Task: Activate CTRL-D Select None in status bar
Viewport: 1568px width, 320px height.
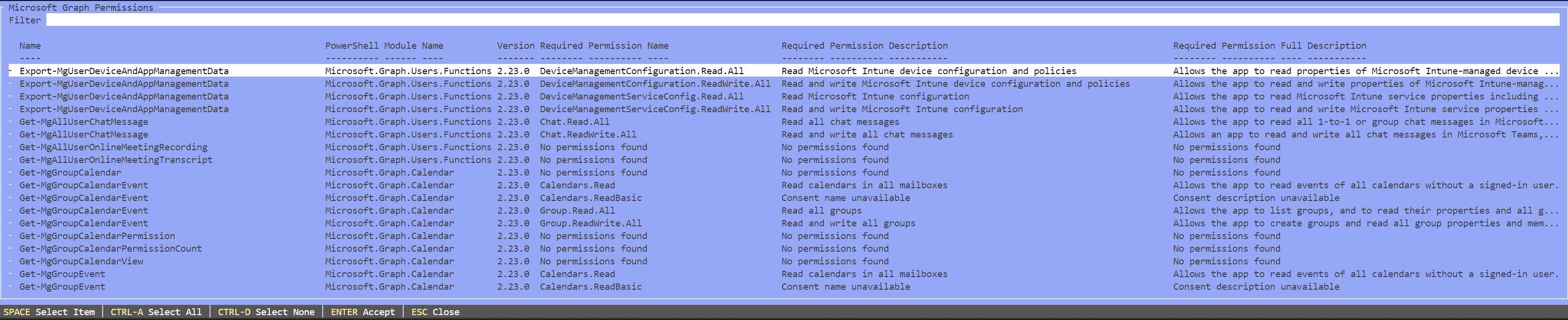Action: 266,312
